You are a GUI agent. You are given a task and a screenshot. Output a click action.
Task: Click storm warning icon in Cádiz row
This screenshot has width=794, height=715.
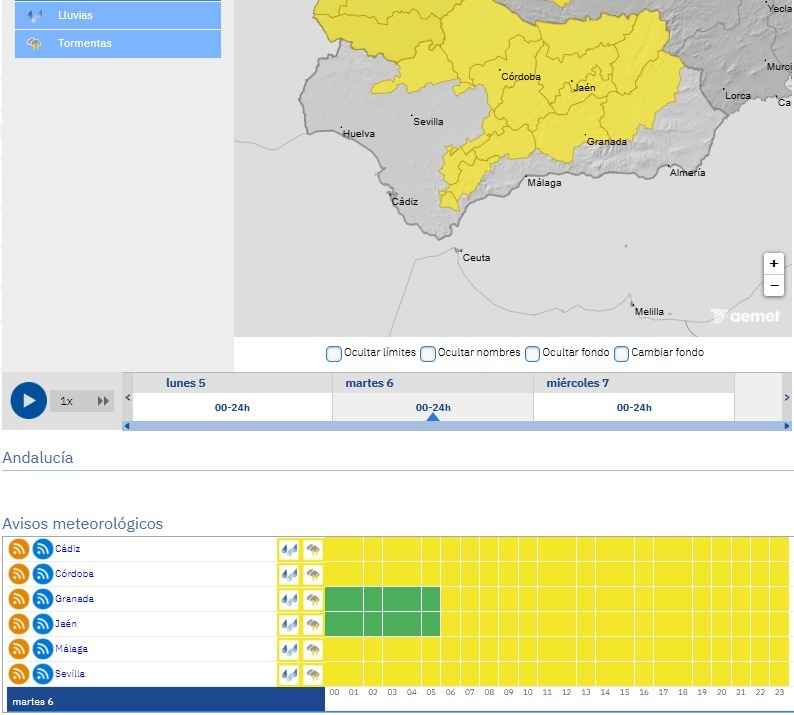click(x=313, y=549)
